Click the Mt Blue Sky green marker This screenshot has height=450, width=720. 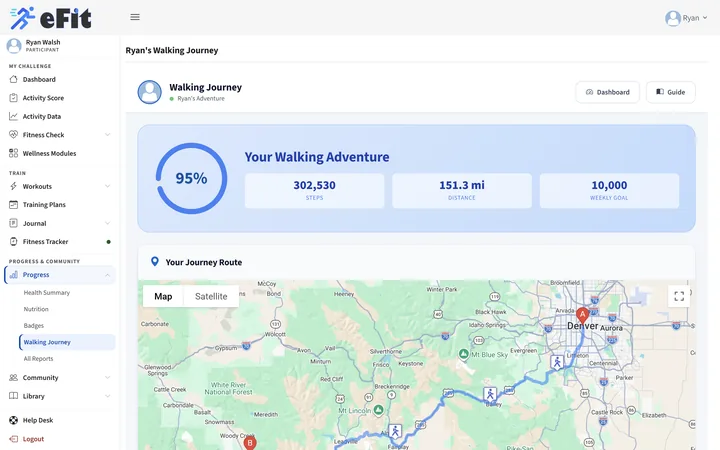point(464,354)
